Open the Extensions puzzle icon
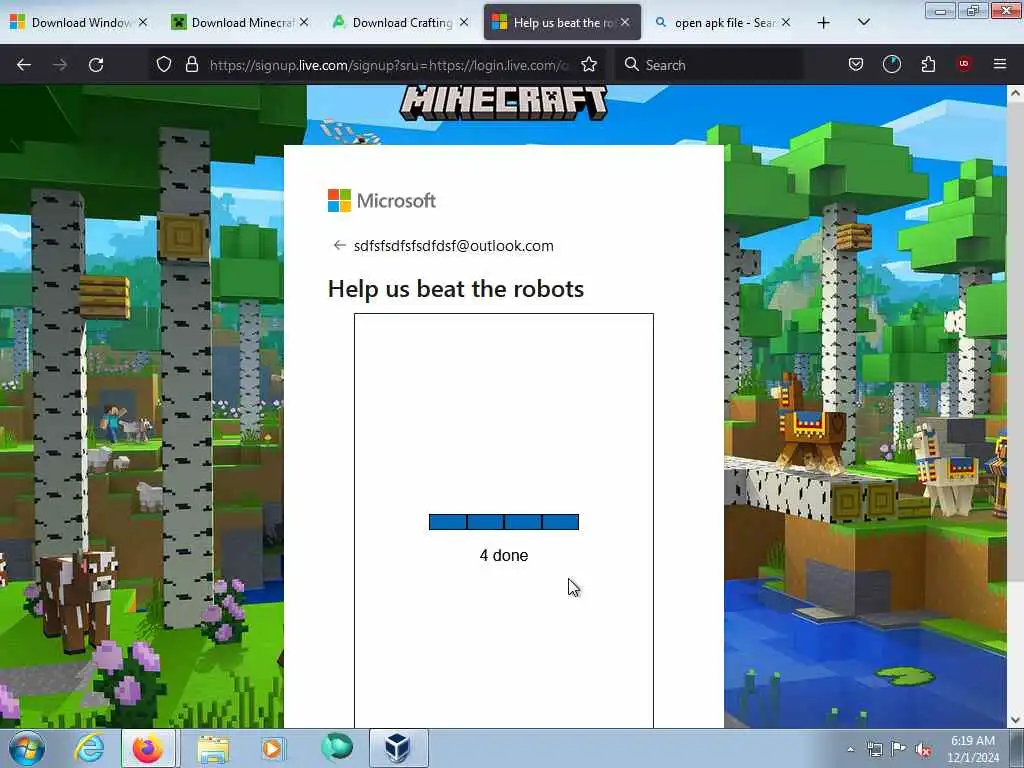The height and width of the screenshot is (768, 1024). point(928,65)
